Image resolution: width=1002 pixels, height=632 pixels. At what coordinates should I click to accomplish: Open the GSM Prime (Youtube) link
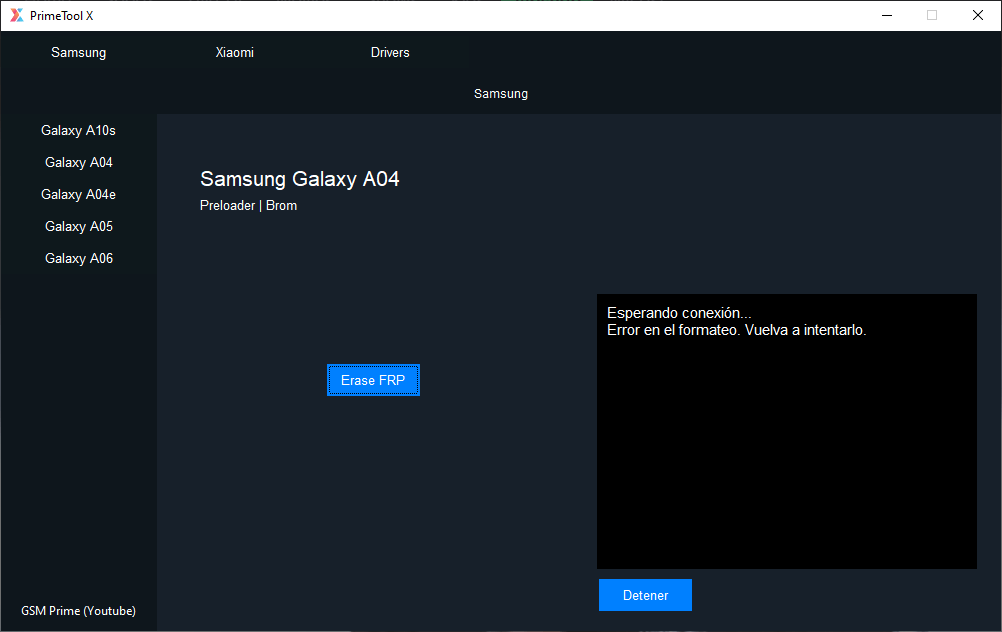pos(78,610)
